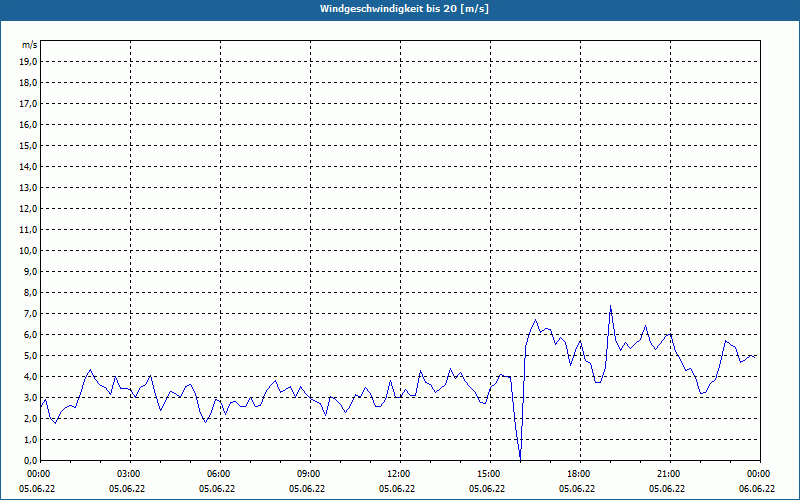
Task: Click the "16,0" y-axis value
Action: (29, 124)
